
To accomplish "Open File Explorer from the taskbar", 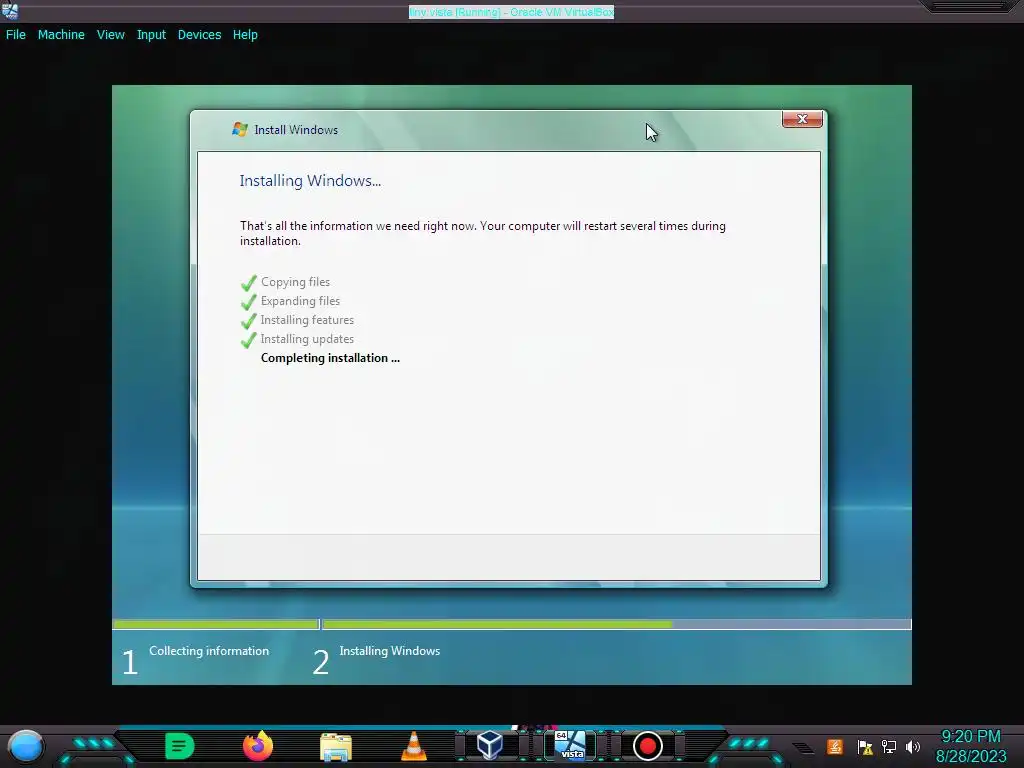I will pos(336,746).
